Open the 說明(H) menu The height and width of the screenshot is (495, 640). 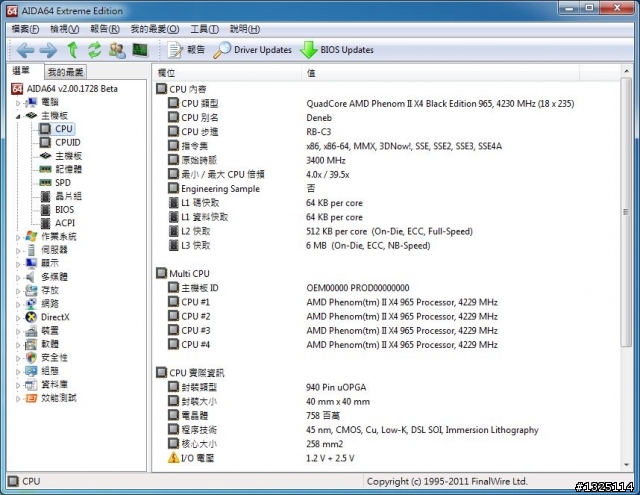click(x=244, y=29)
